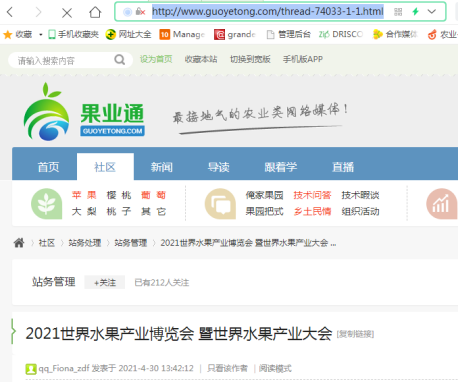Click the insecure site lock icon
The image size is (458, 383).
(x=140, y=12)
